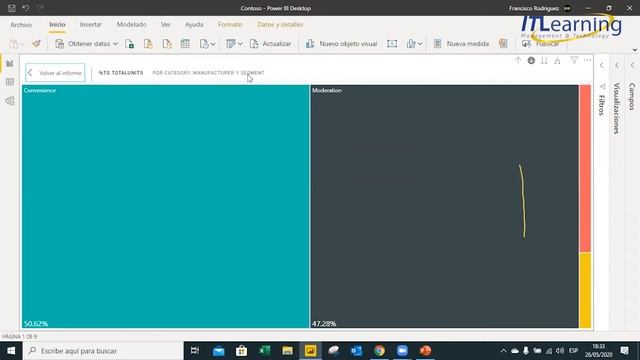Toggle the drill down mode icon
This screenshot has height=360, width=640.
click(531, 60)
